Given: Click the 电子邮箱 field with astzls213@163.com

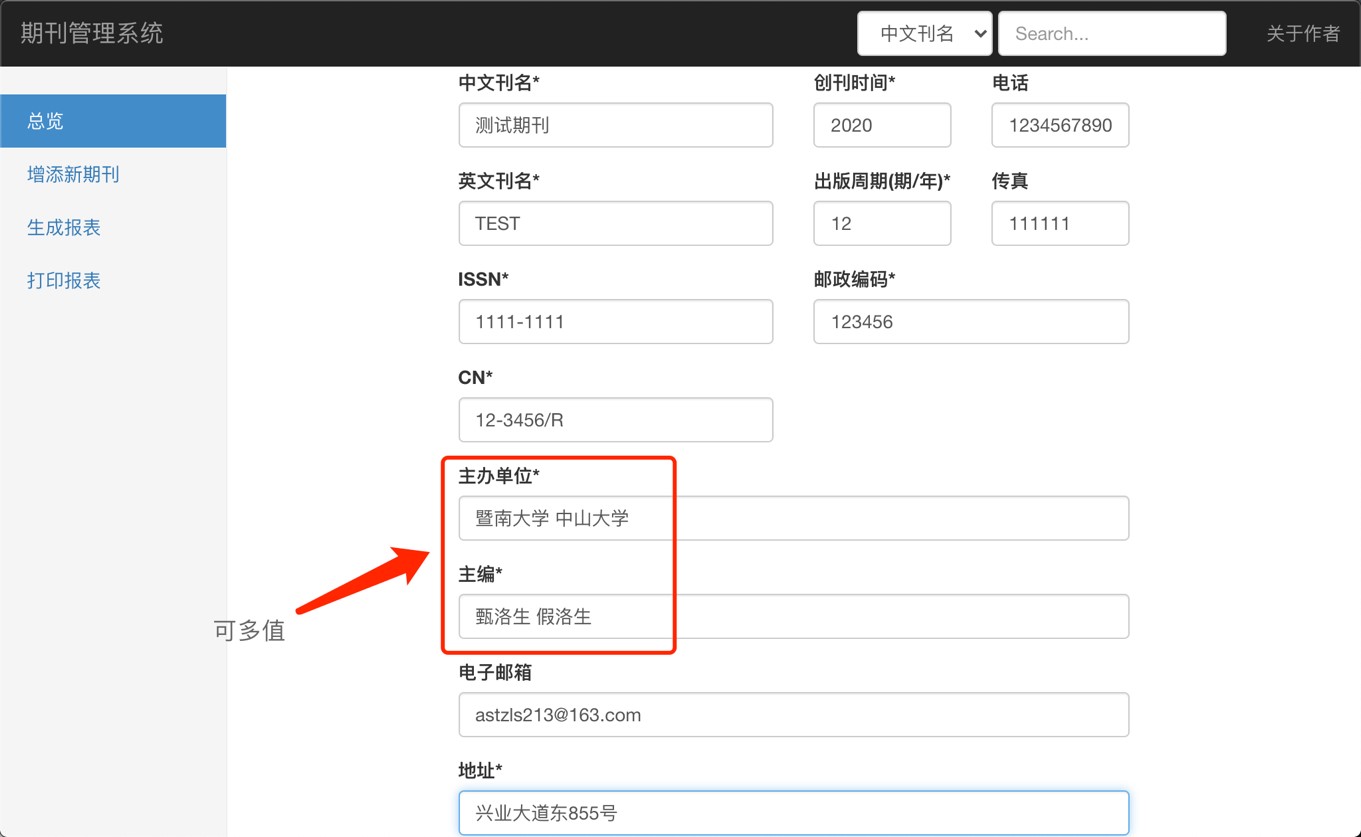Looking at the screenshot, I should point(794,715).
